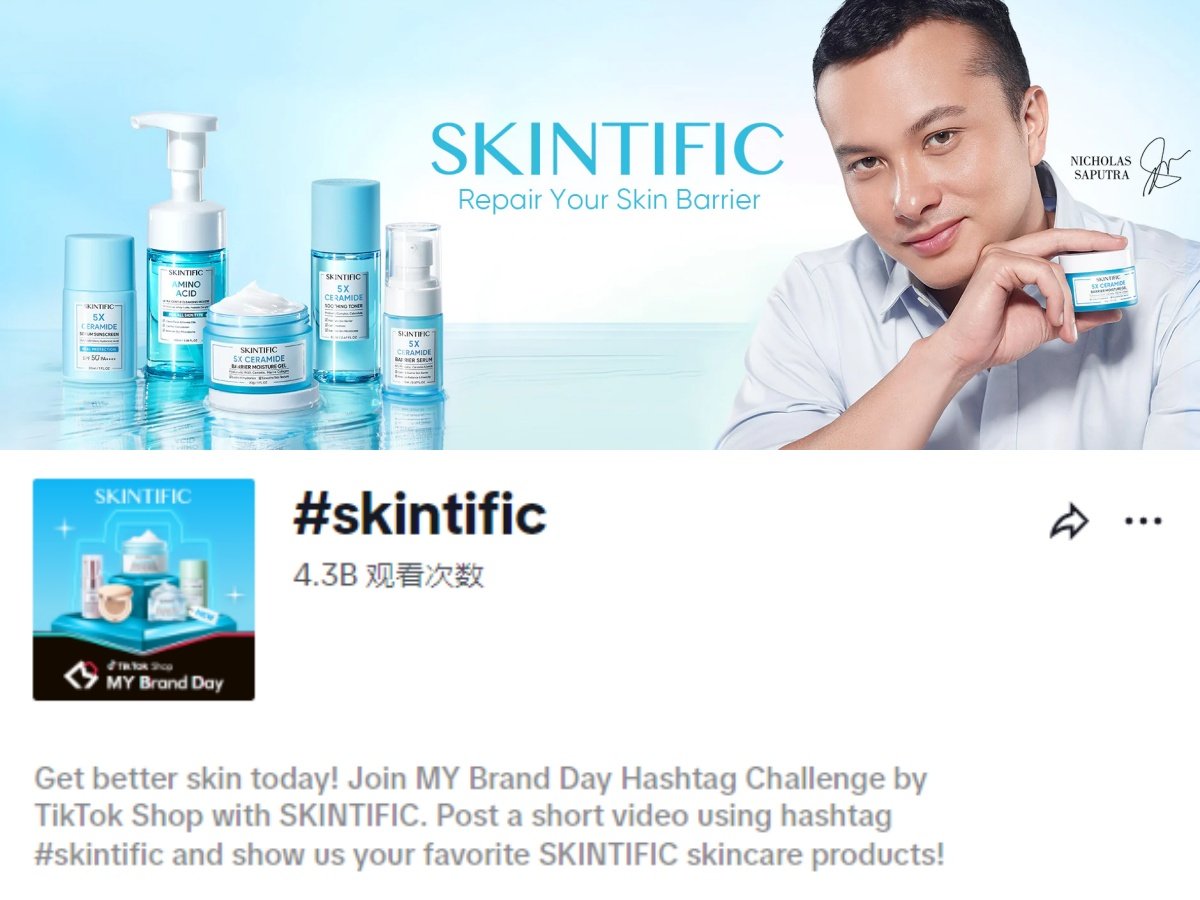This screenshot has height=900, width=1200.
Task: Click the 4.3B view count text
Action: tap(389, 575)
